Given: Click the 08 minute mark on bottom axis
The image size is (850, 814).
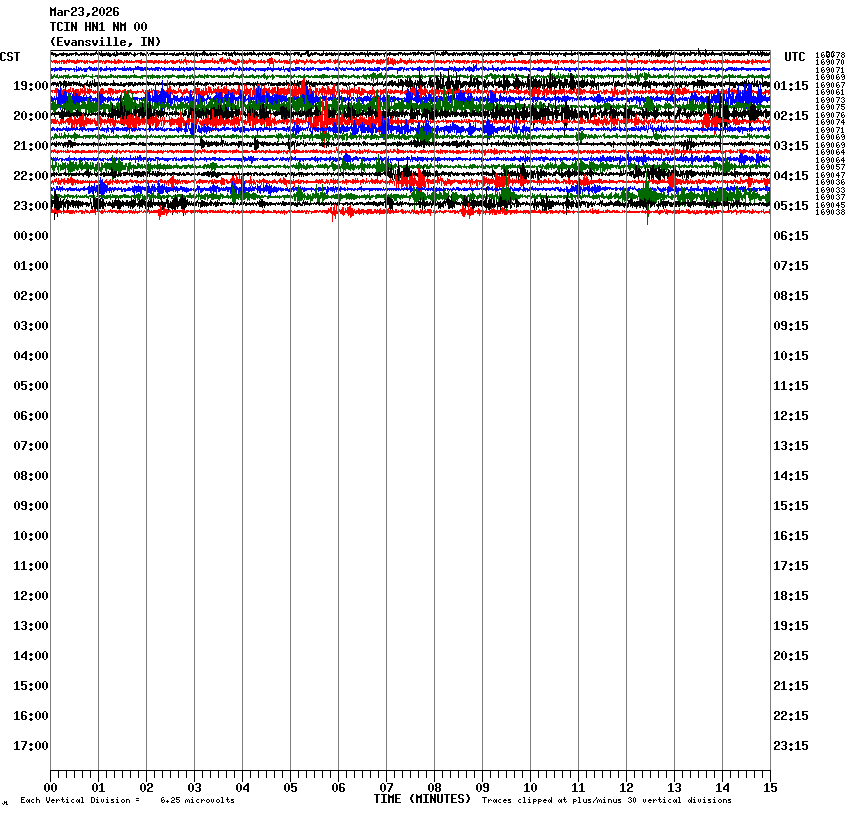Looking at the screenshot, I should pyautogui.click(x=434, y=788).
